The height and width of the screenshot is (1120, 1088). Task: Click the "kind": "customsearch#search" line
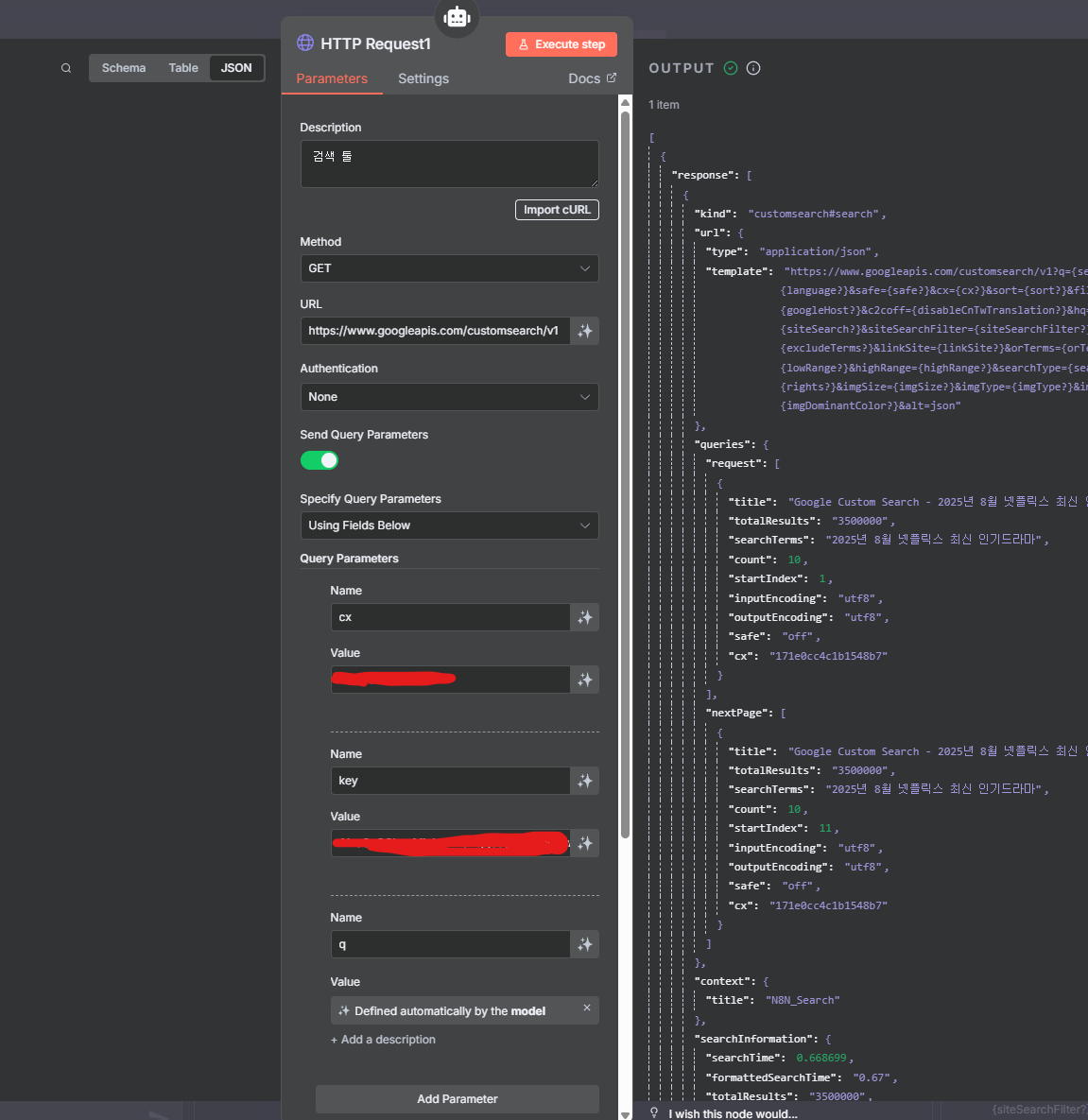(790, 214)
